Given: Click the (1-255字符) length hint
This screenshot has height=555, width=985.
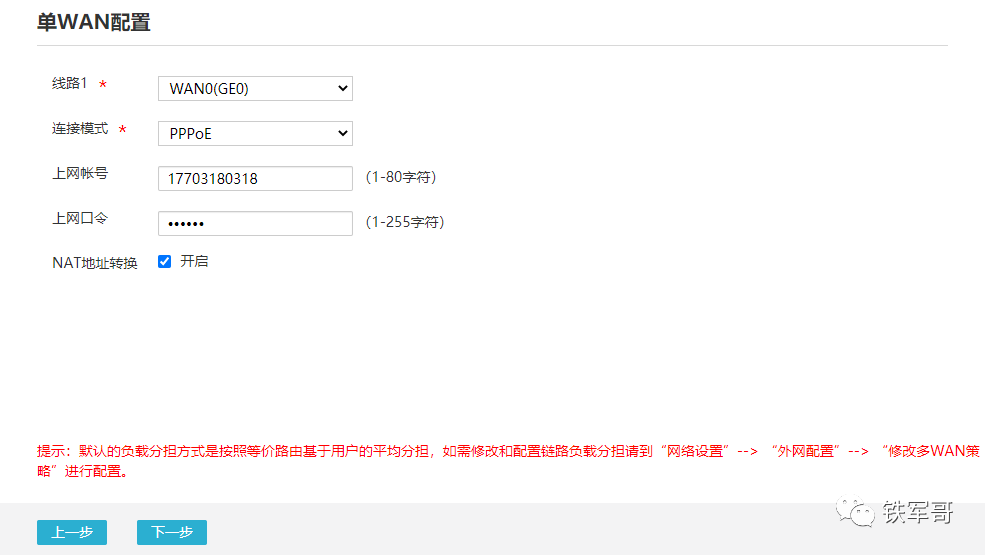Looking at the screenshot, I should point(404,222).
